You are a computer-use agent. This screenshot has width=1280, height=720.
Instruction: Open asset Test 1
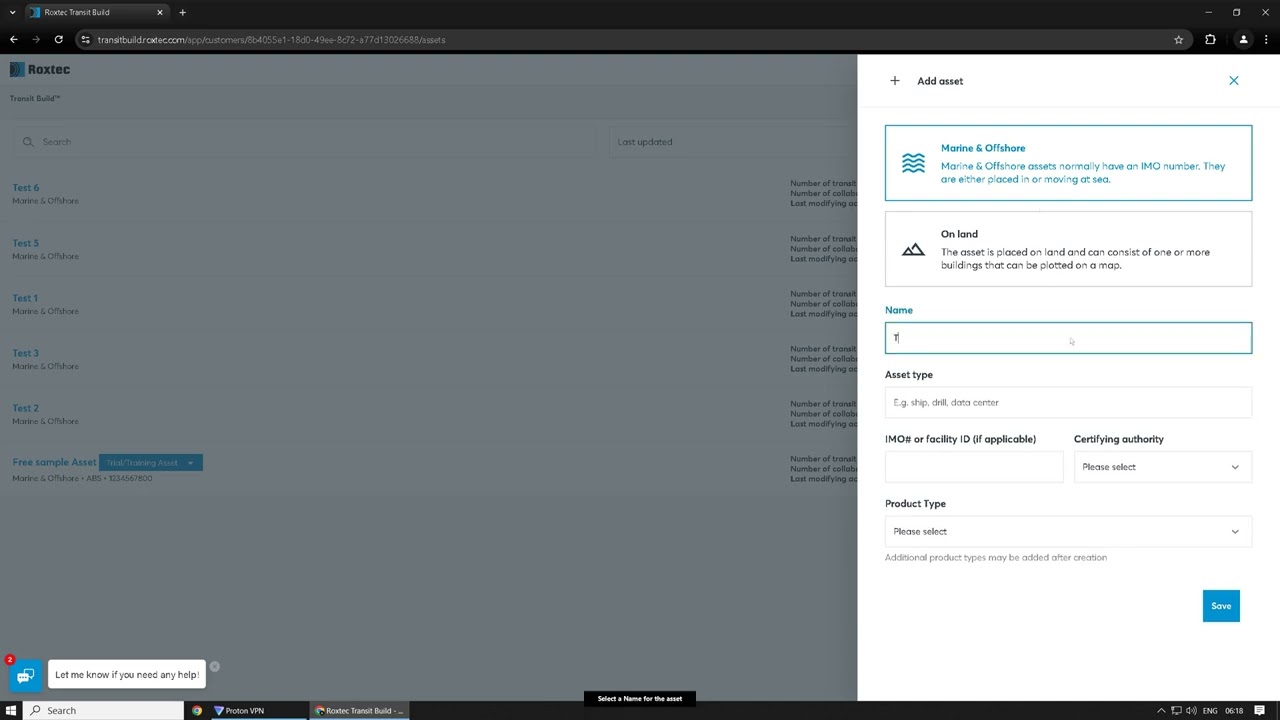point(25,298)
